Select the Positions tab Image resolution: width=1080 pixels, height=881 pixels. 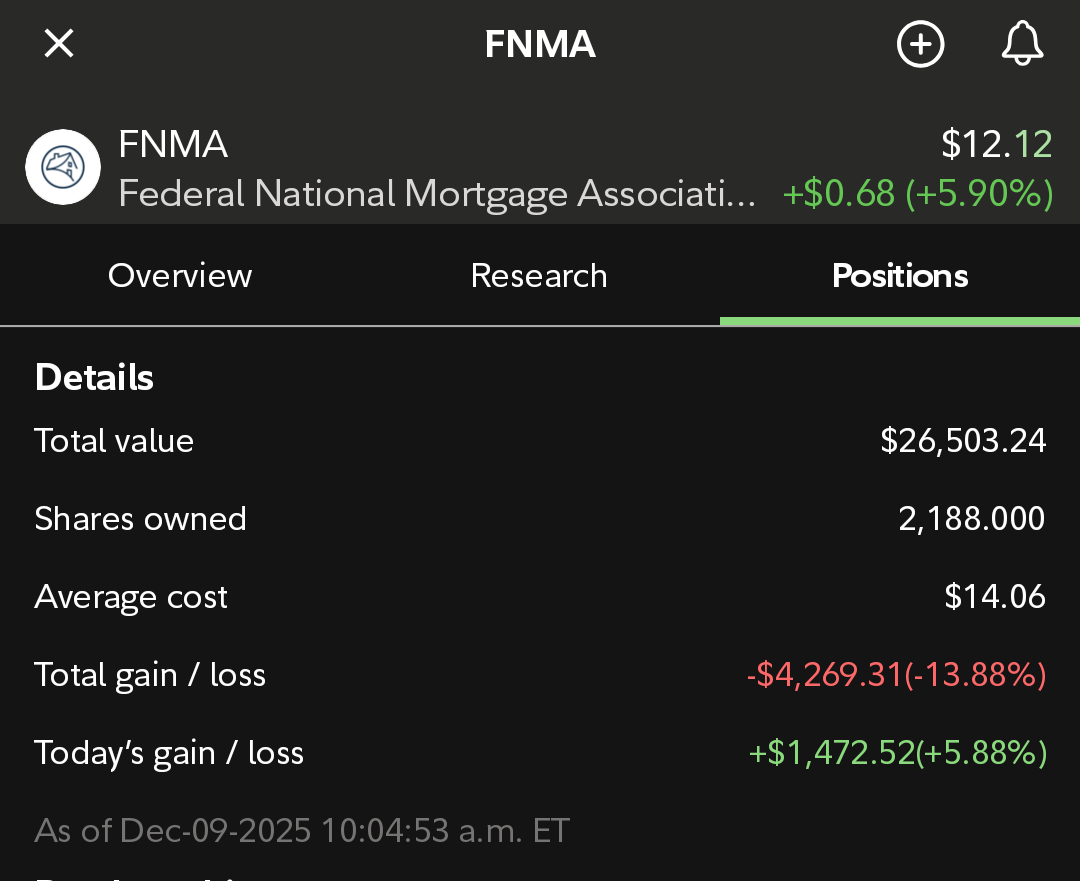point(900,276)
